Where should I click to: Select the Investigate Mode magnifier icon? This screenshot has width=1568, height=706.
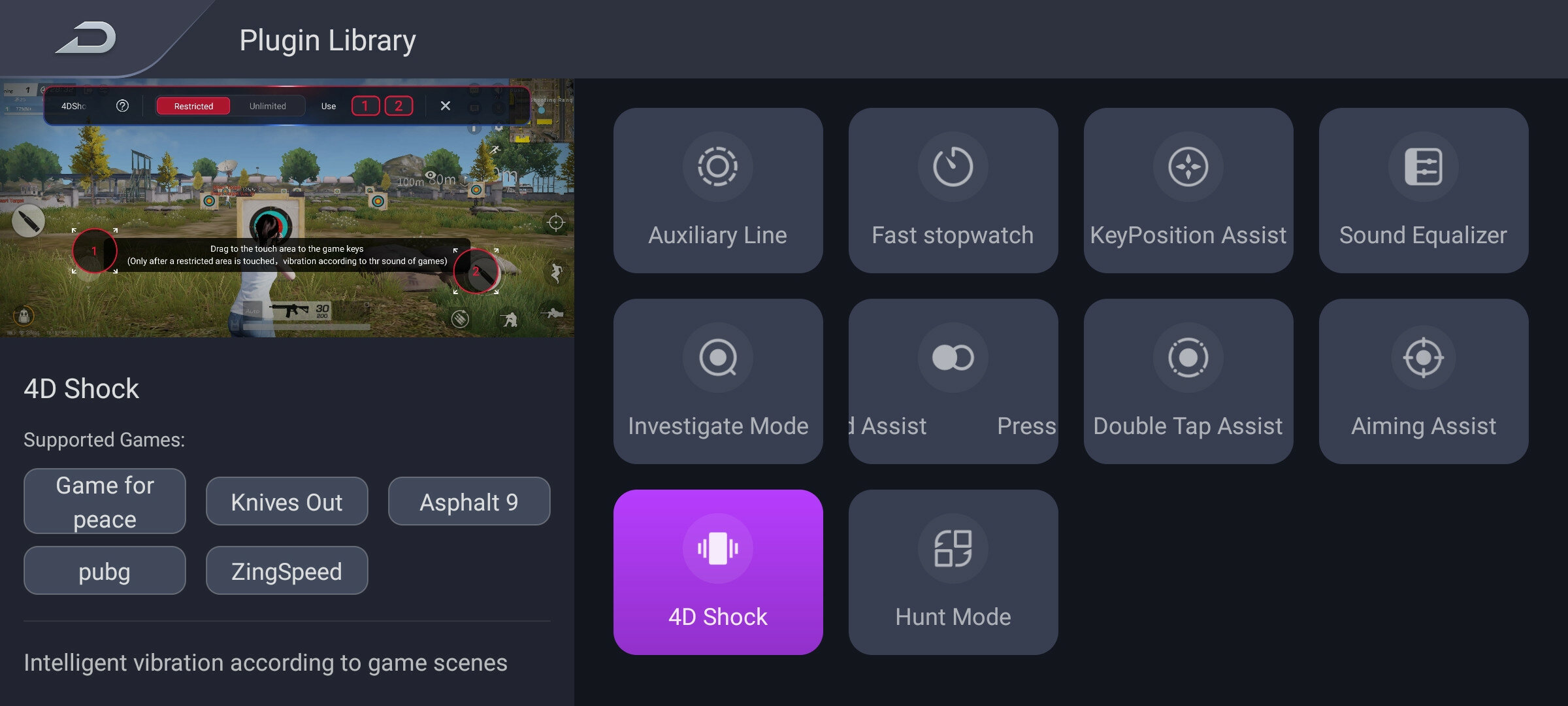(717, 358)
